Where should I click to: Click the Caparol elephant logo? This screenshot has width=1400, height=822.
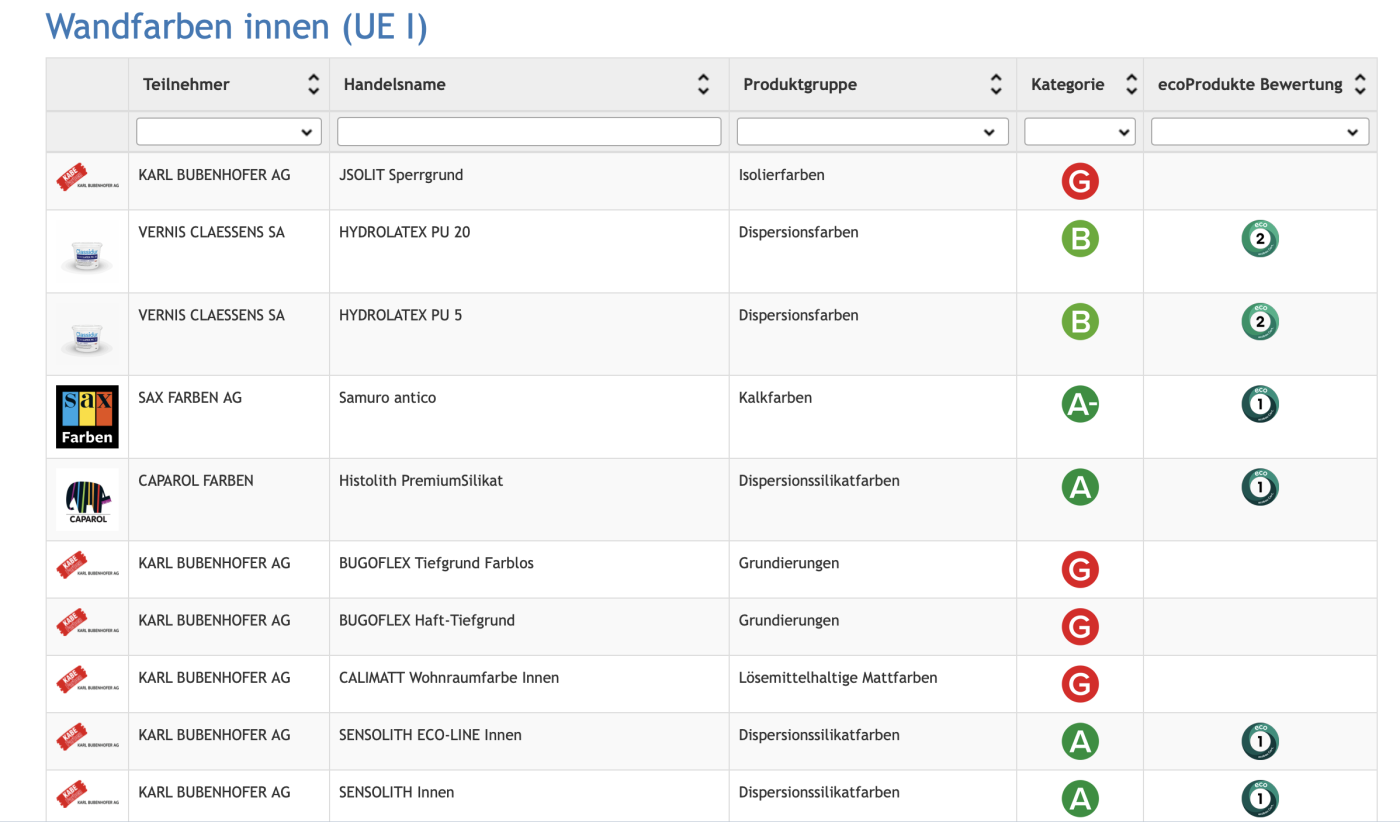tap(87, 499)
